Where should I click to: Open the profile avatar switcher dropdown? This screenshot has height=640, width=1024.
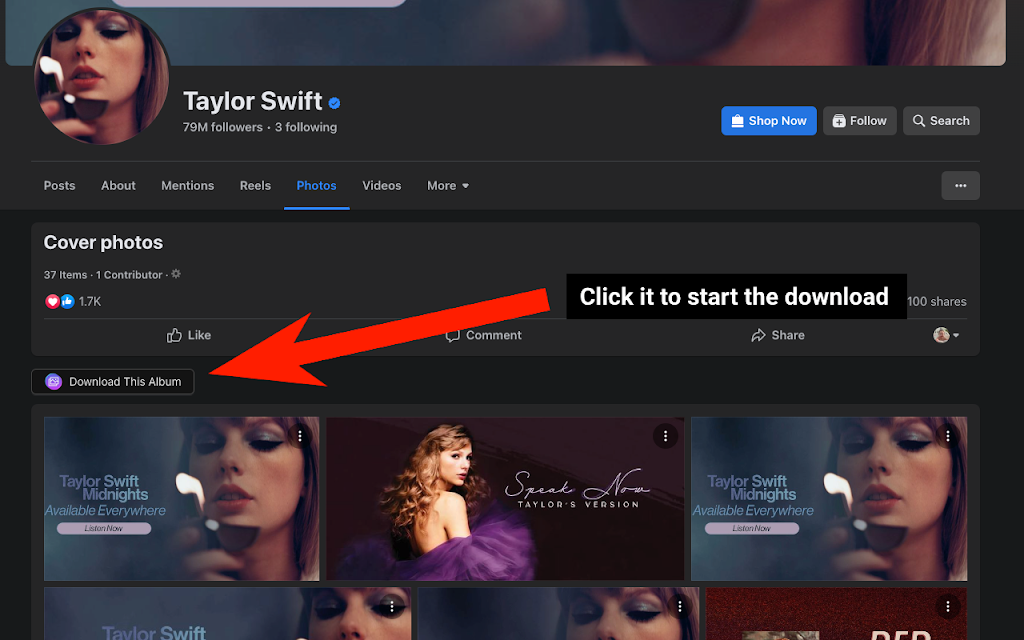[946, 335]
